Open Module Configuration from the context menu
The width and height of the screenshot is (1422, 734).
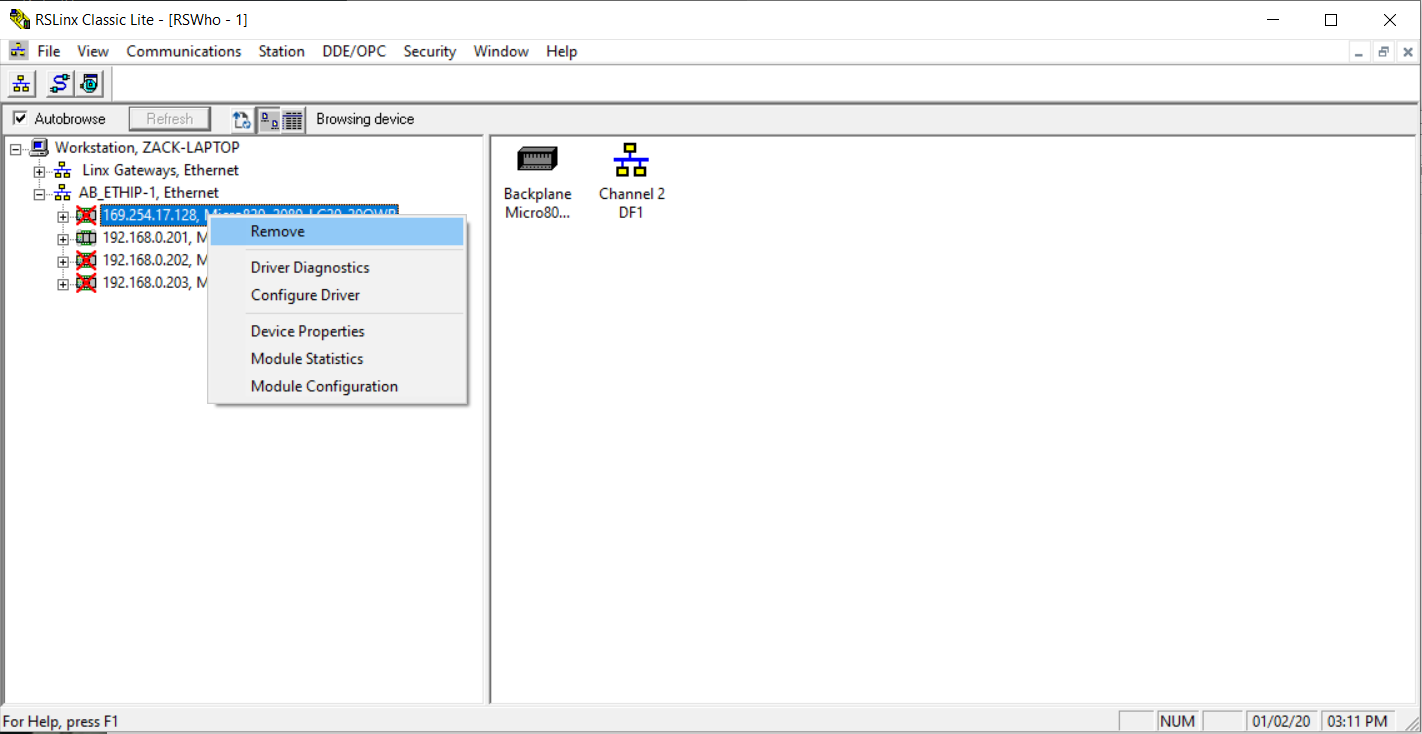337,387
